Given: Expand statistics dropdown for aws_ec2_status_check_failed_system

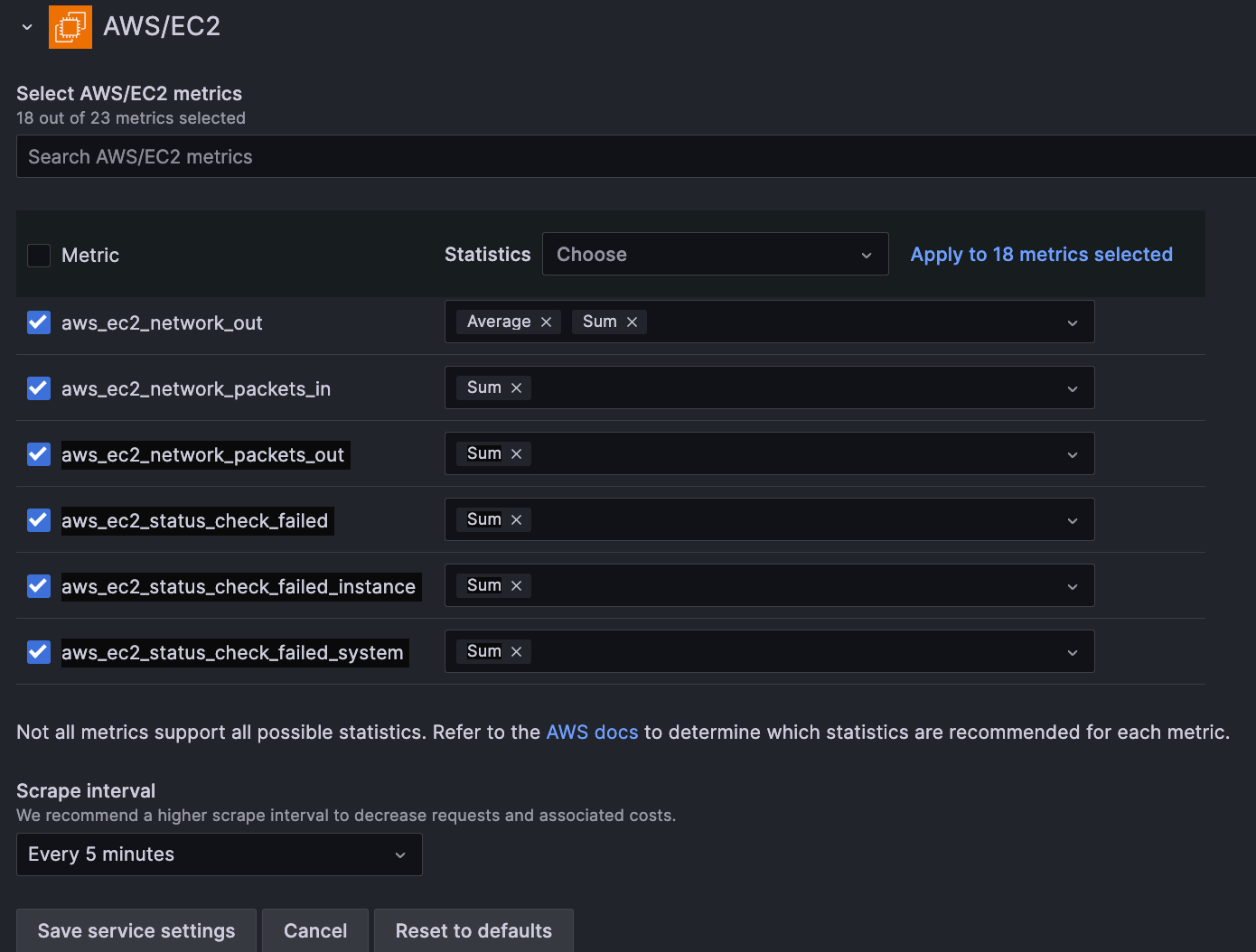Looking at the screenshot, I should tap(1072, 651).
